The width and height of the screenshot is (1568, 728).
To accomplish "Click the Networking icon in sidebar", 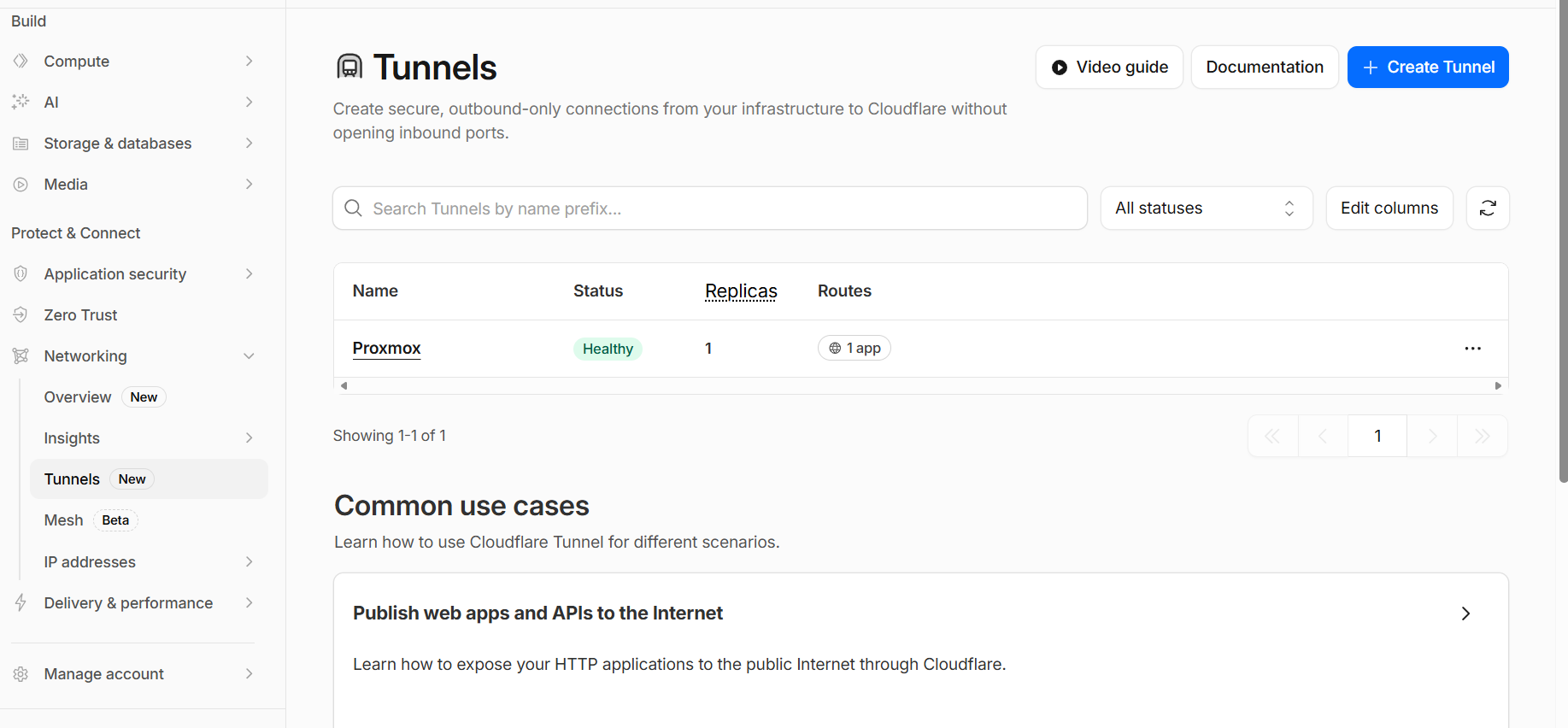I will pos(21,356).
